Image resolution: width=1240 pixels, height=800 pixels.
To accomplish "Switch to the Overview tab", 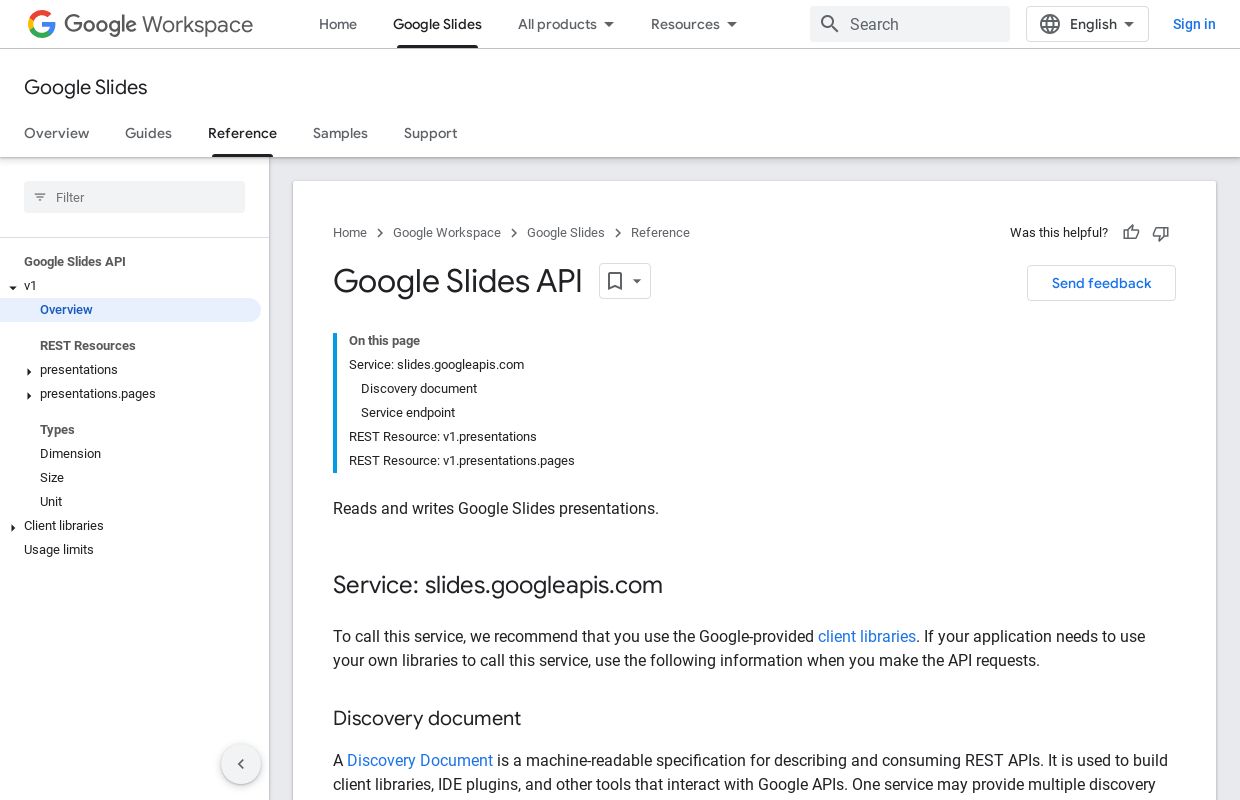I will pyautogui.click(x=56, y=133).
